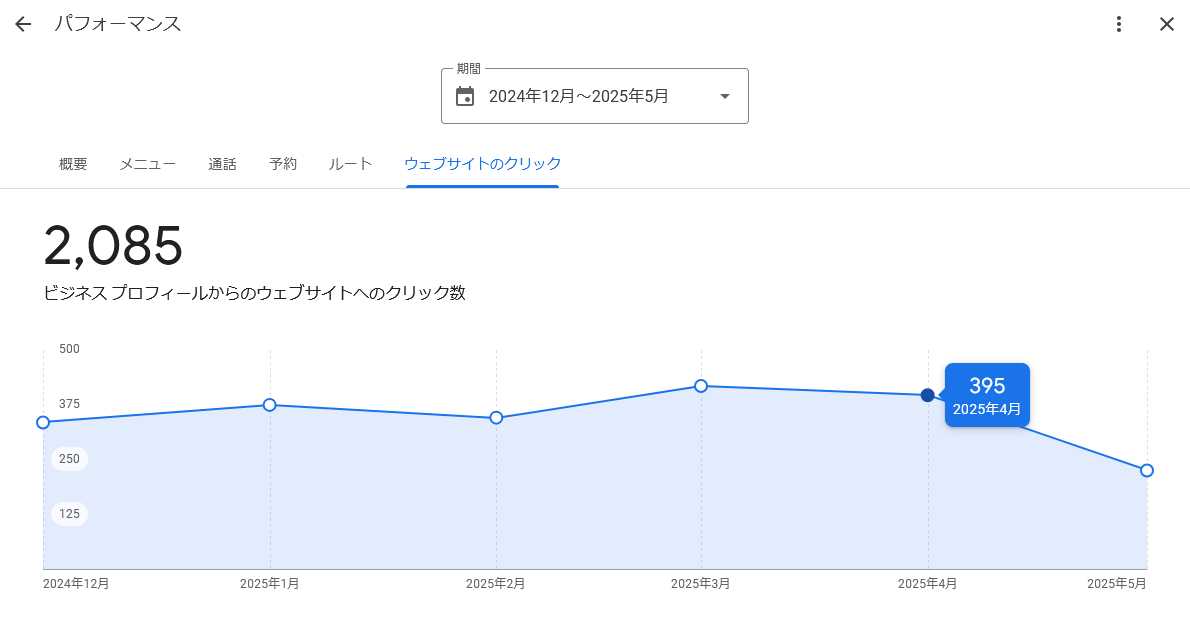Select the 2025年1月 data point
This screenshot has width=1190, height=640.
pos(270,405)
